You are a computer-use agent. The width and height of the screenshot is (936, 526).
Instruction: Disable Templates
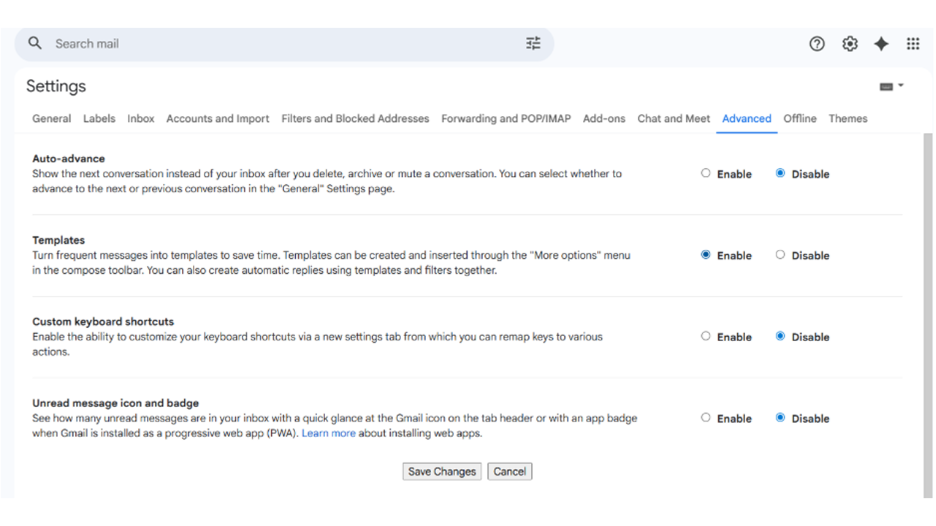pyautogui.click(x=780, y=254)
